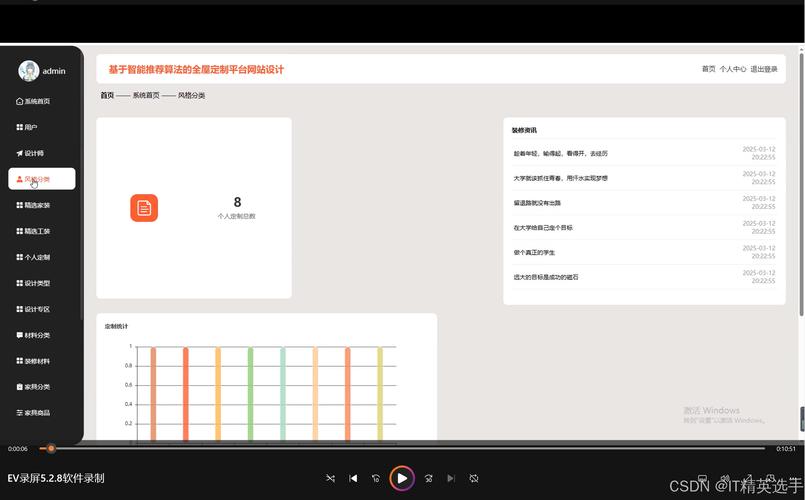Viewport: 805px width, 500px height.
Task: Click the total duration 0:10:51 label
Action: point(785,449)
